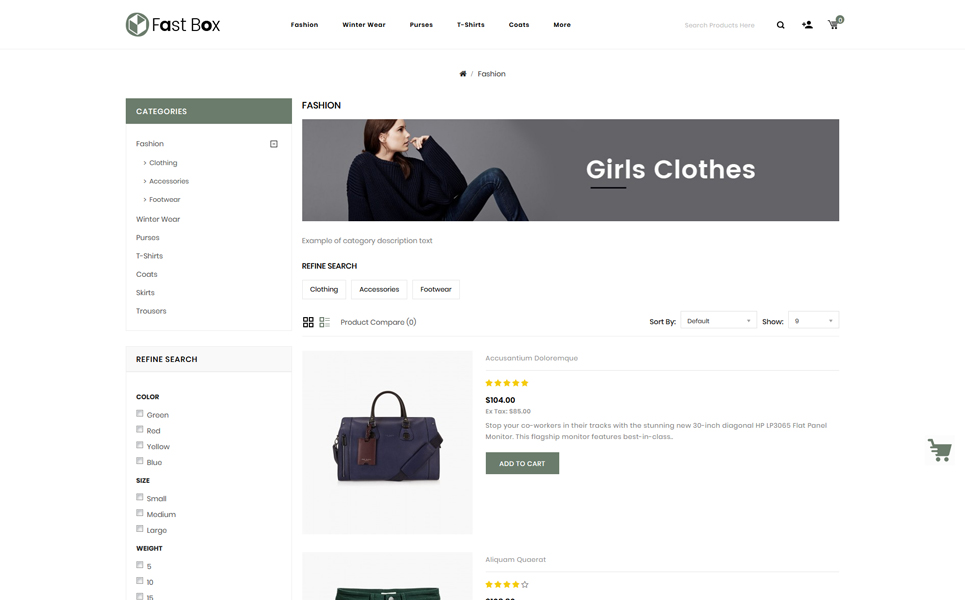Screen dimensions: 965x600
Task: Click the search magnifier icon
Action: (x=781, y=25)
